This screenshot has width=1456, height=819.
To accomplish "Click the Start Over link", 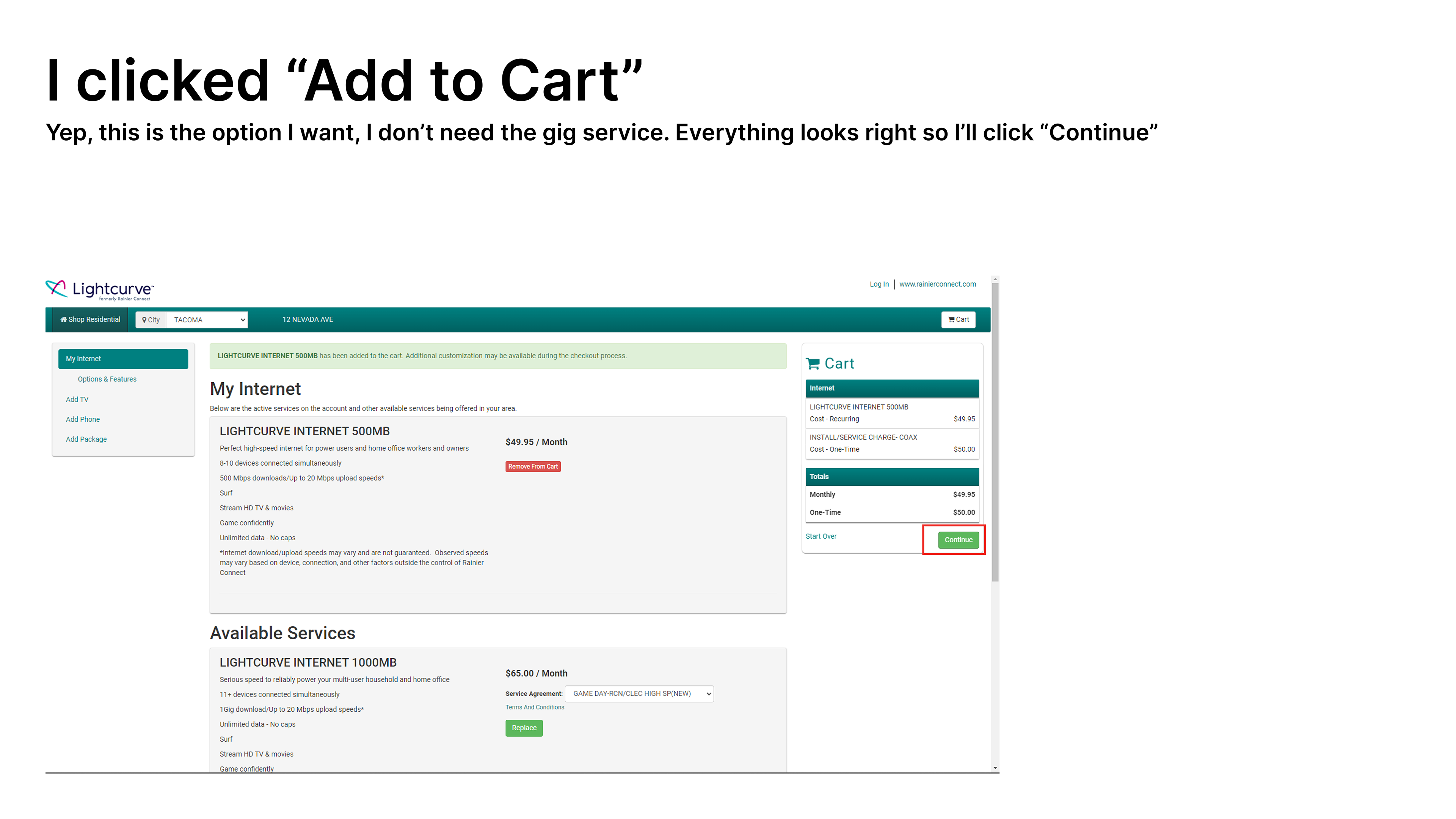I will 821,537.
